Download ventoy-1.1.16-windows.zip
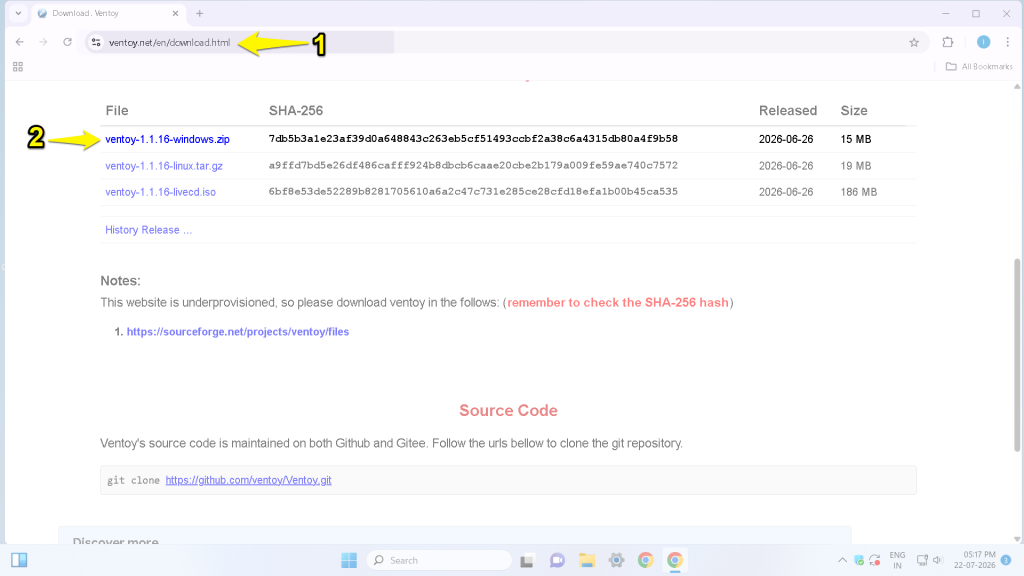The width and height of the screenshot is (1024, 576). [167, 139]
